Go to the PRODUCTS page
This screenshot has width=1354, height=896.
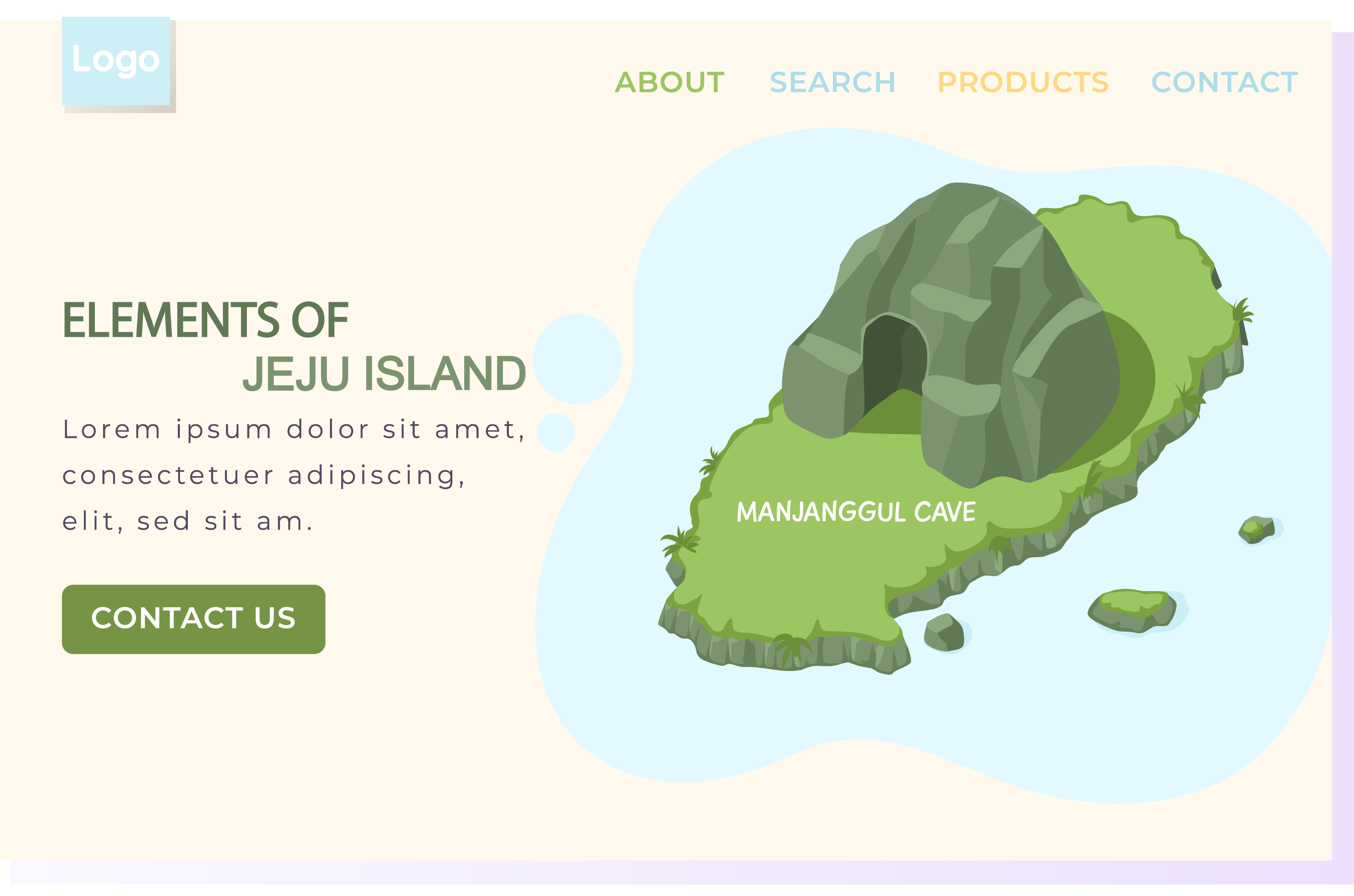point(1023,82)
